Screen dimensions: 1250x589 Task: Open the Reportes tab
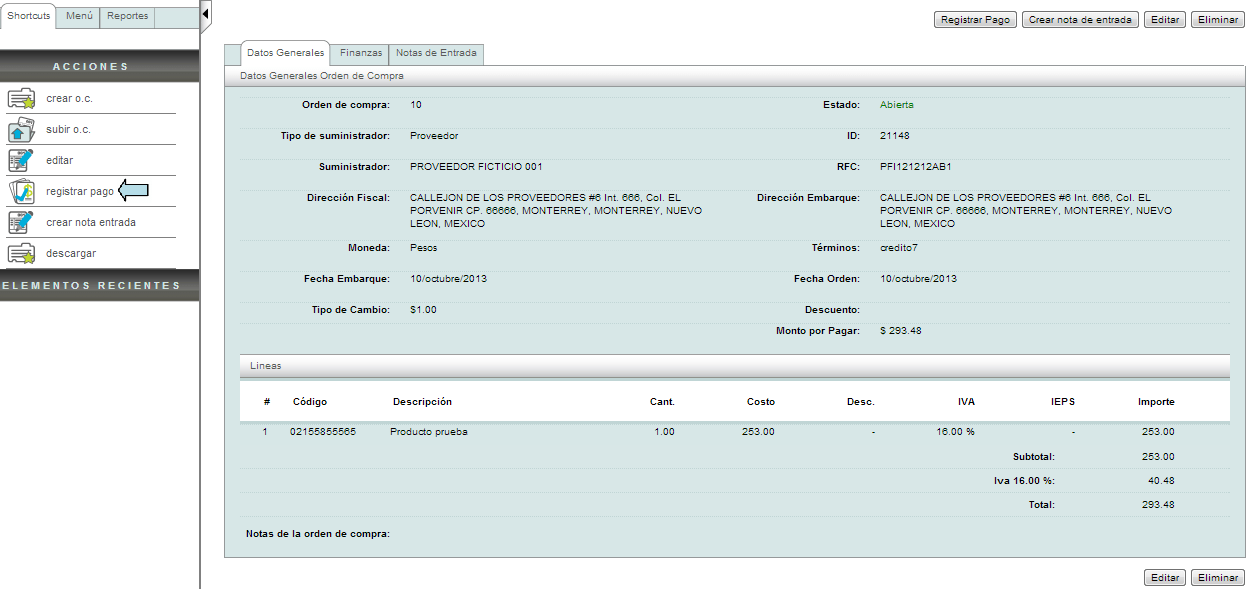pyautogui.click(x=127, y=17)
